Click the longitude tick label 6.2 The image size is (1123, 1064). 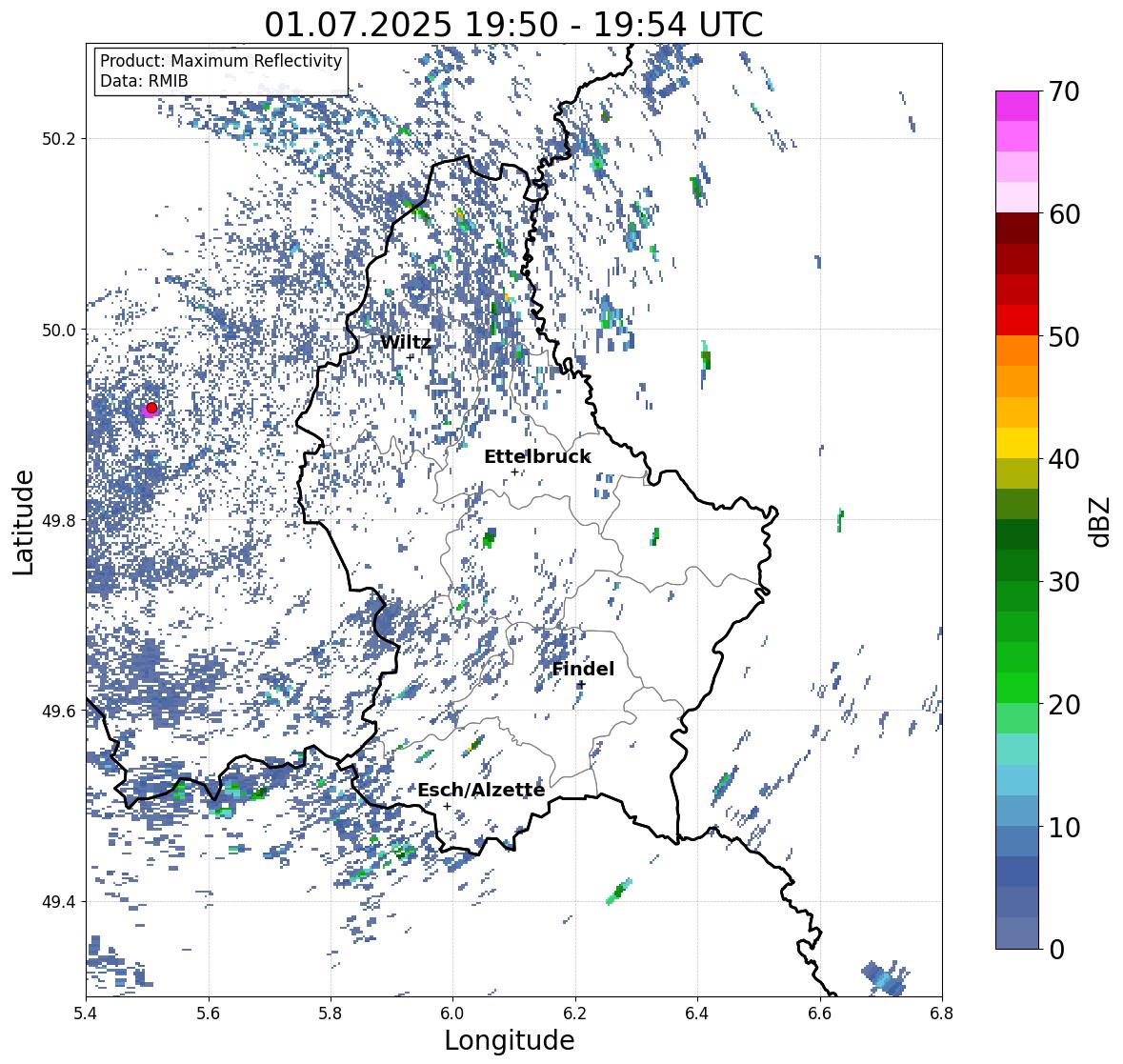575,1014
